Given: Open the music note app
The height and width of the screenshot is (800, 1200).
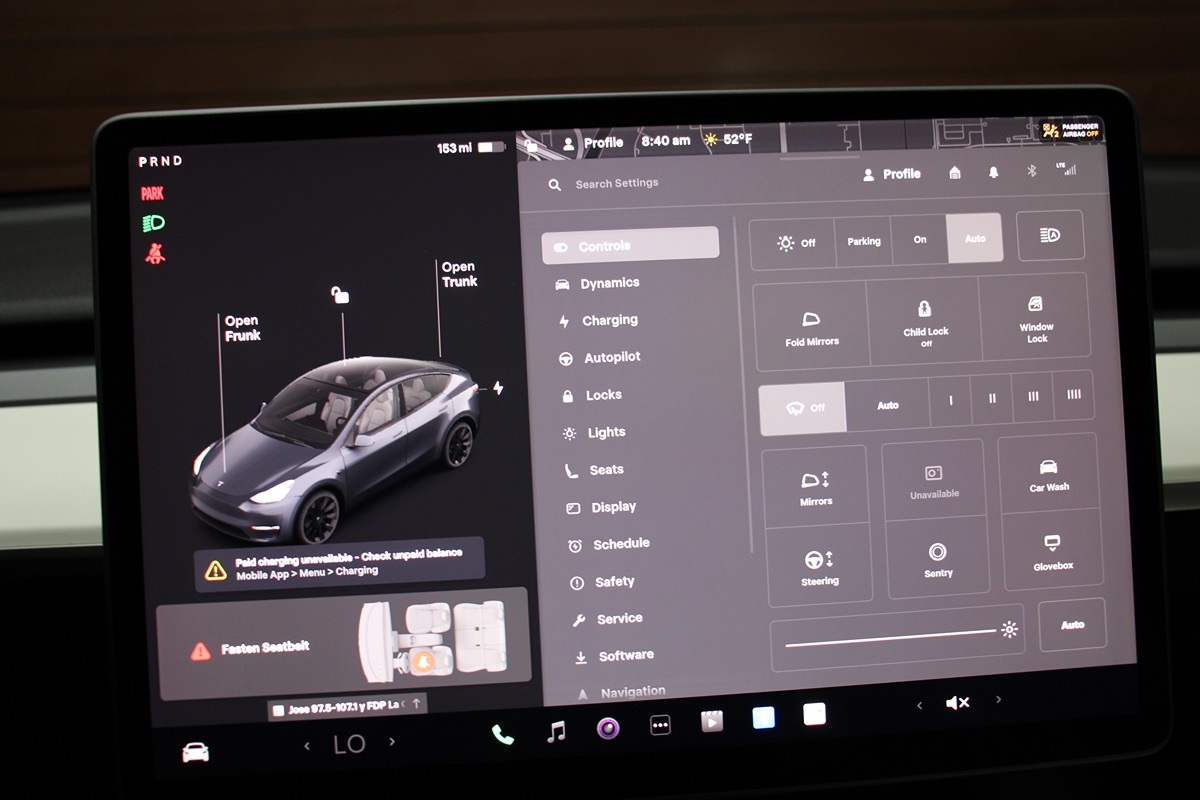Looking at the screenshot, I should pos(556,732).
